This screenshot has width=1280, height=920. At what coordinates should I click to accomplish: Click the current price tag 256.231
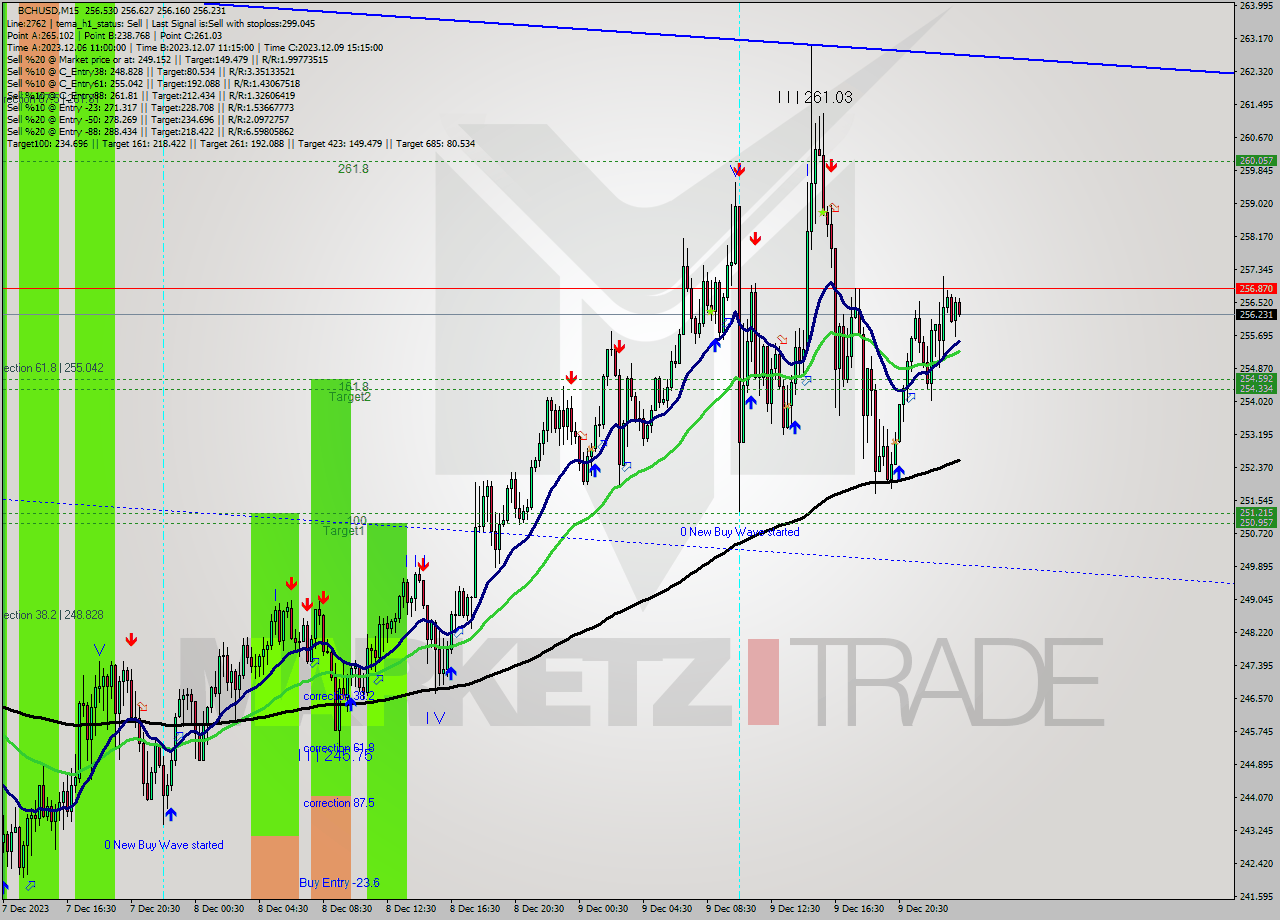(1256, 314)
